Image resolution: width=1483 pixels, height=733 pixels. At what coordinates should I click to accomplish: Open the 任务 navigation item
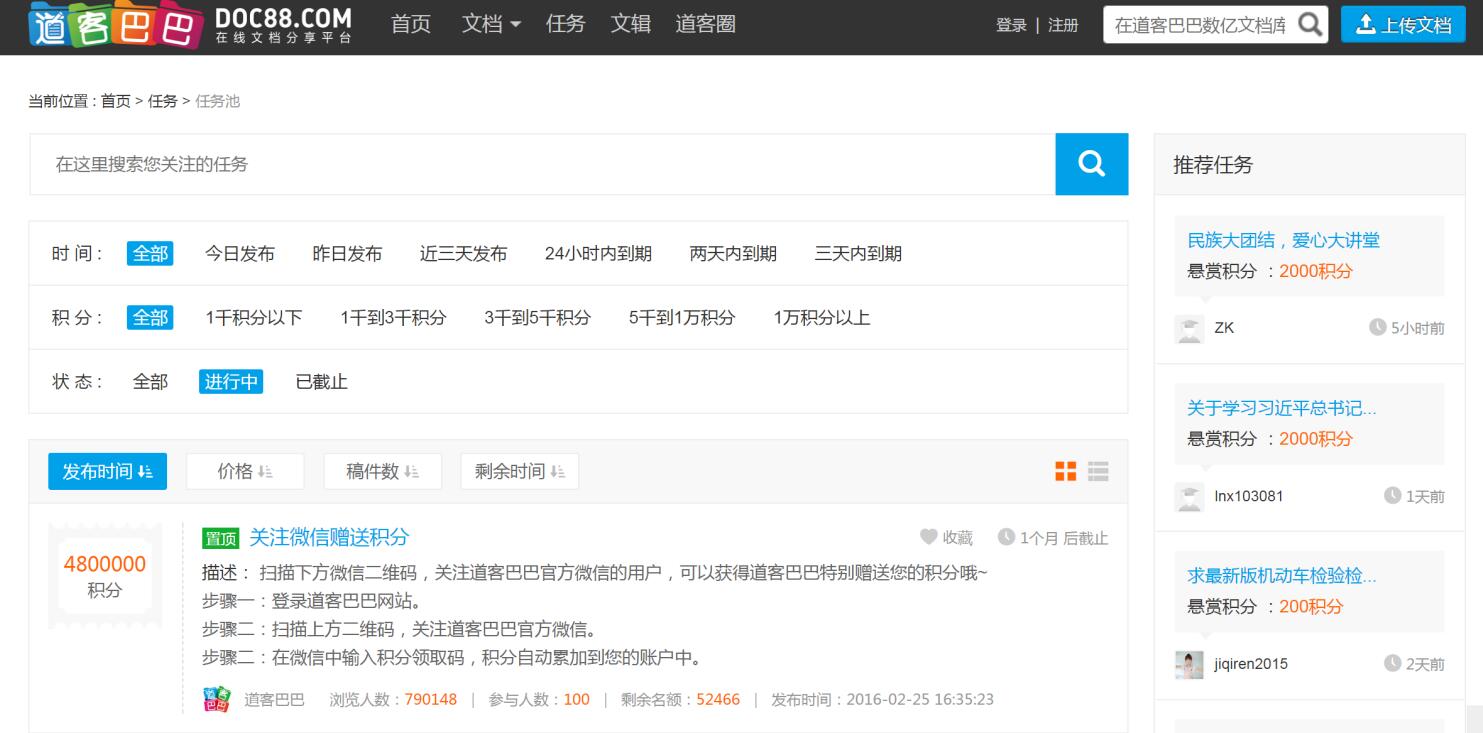click(x=566, y=25)
